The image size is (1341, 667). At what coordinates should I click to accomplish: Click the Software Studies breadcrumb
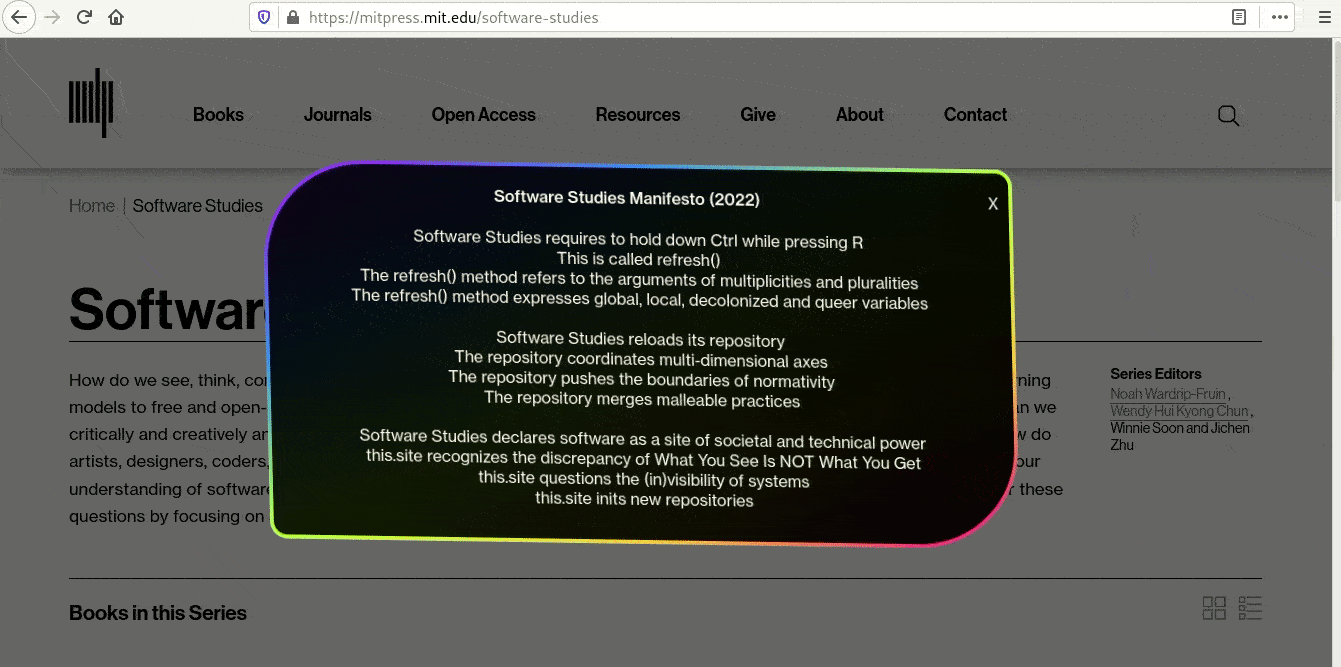pos(197,206)
